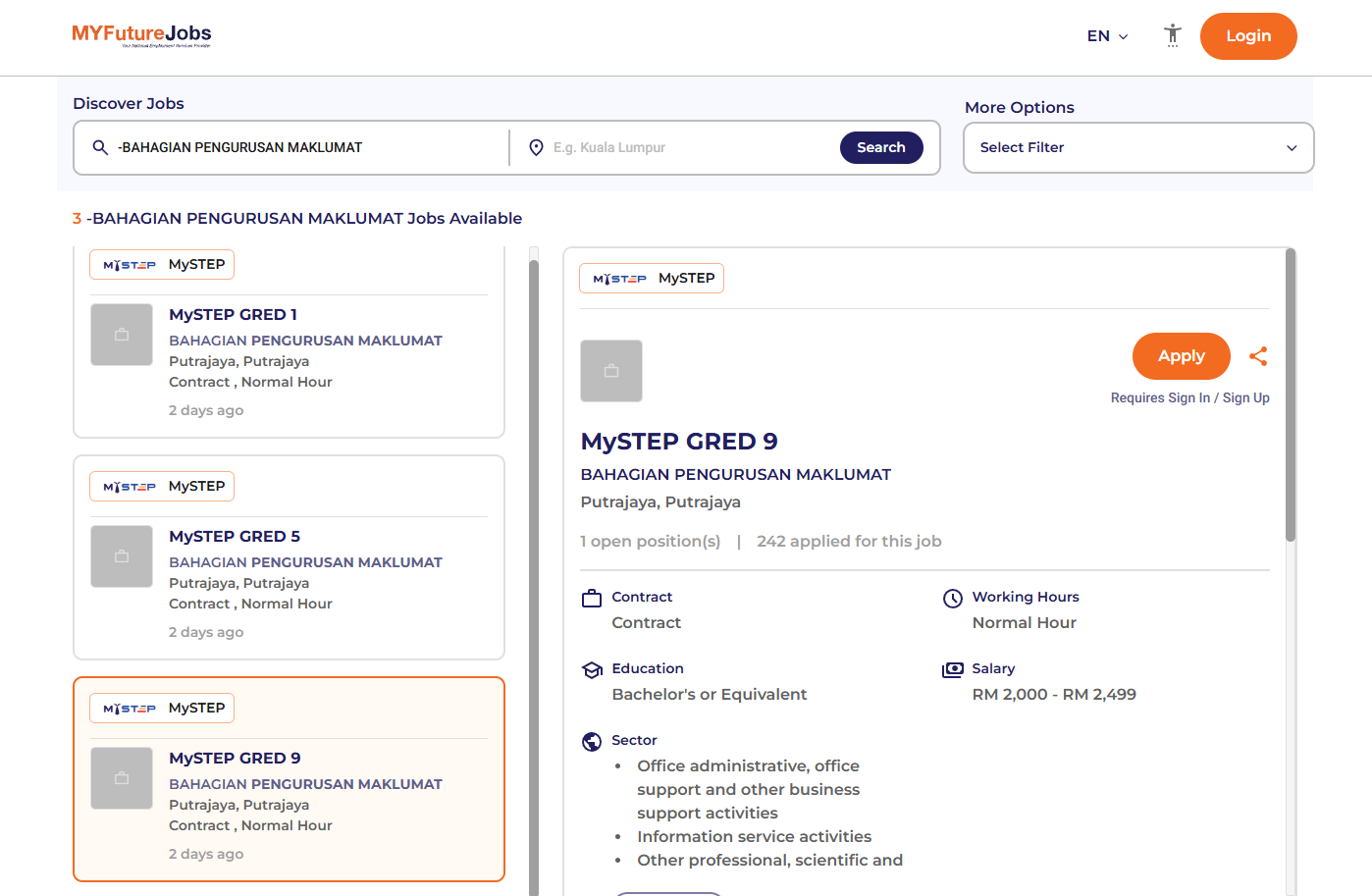Click the search magnifier icon
Viewport: 1372px width, 896px height.
point(100,147)
